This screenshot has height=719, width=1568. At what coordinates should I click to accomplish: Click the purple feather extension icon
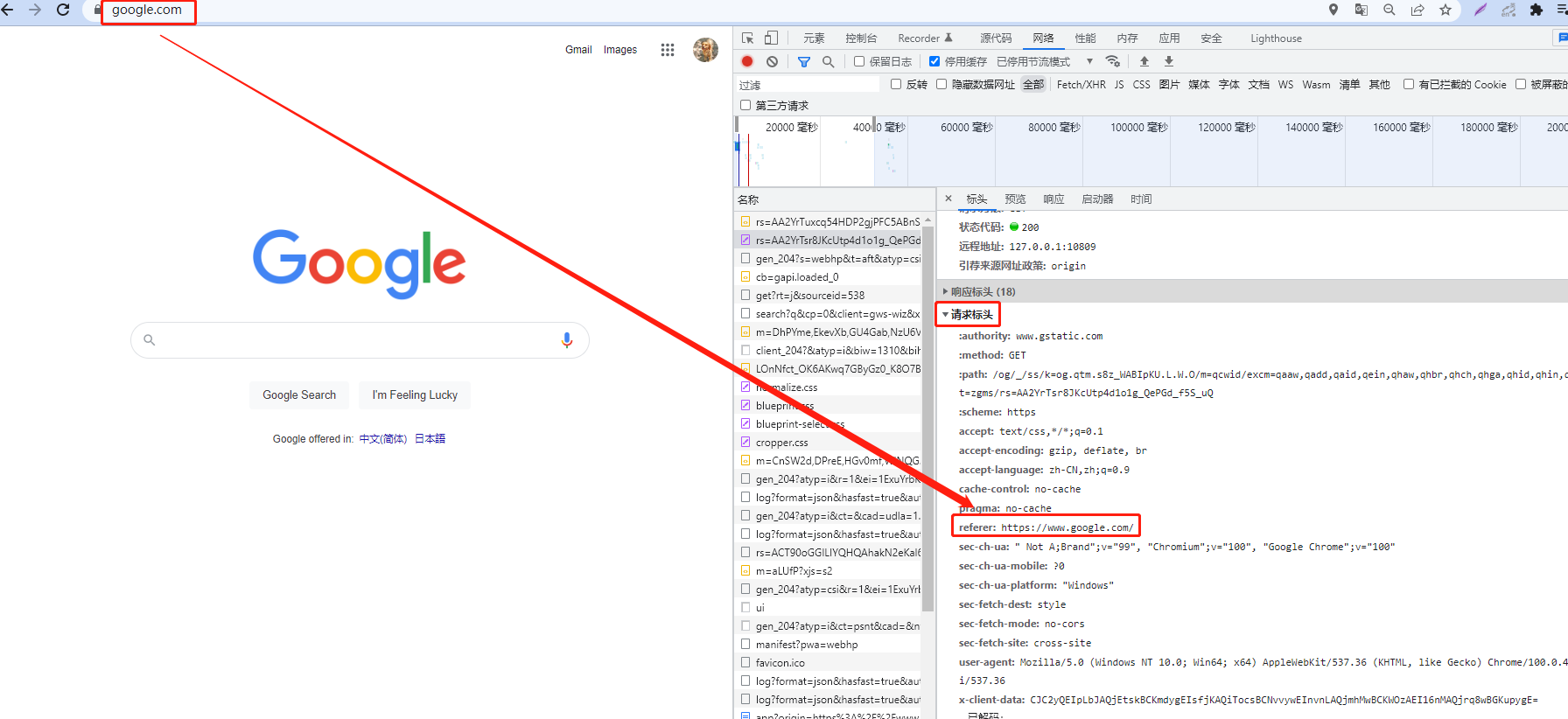pyautogui.click(x=1480, y=10)
